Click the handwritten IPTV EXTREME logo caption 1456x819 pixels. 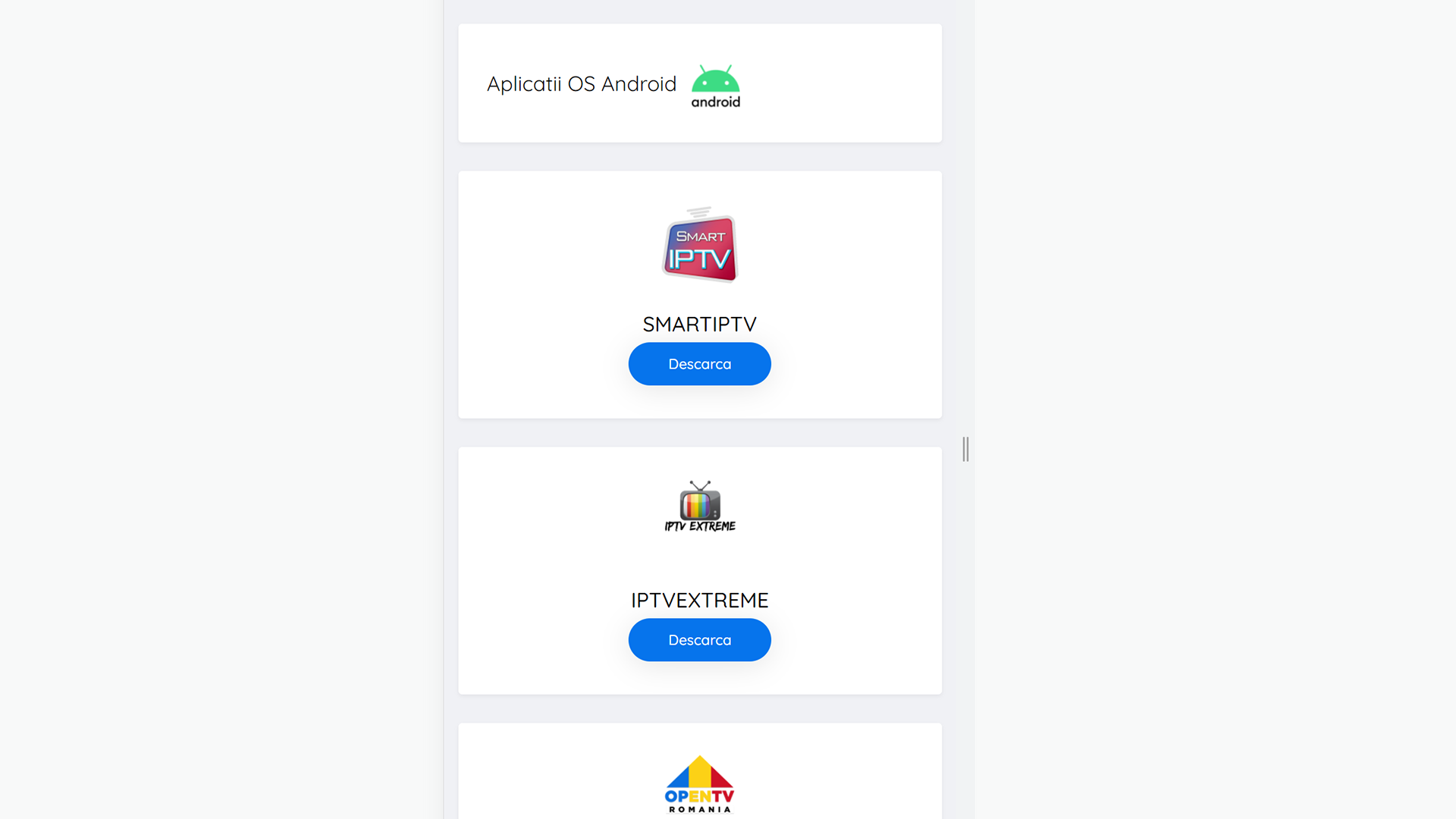700,526
